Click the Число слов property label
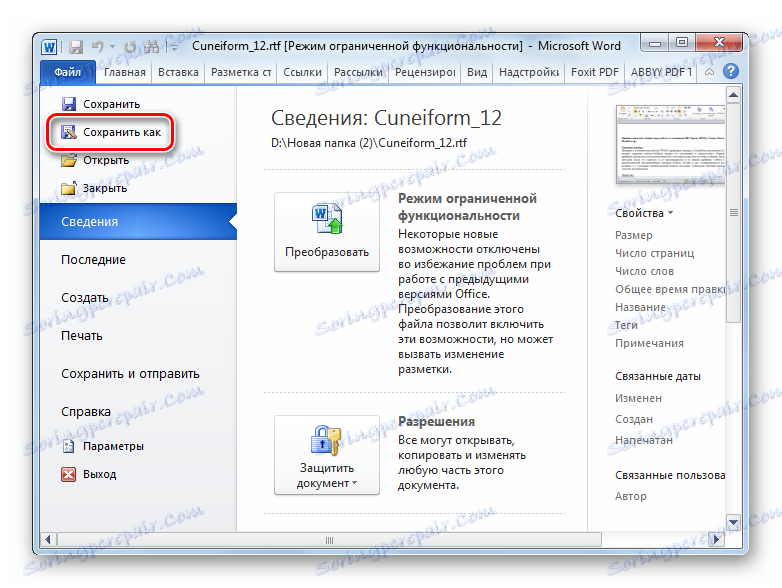 pos(644,271)
